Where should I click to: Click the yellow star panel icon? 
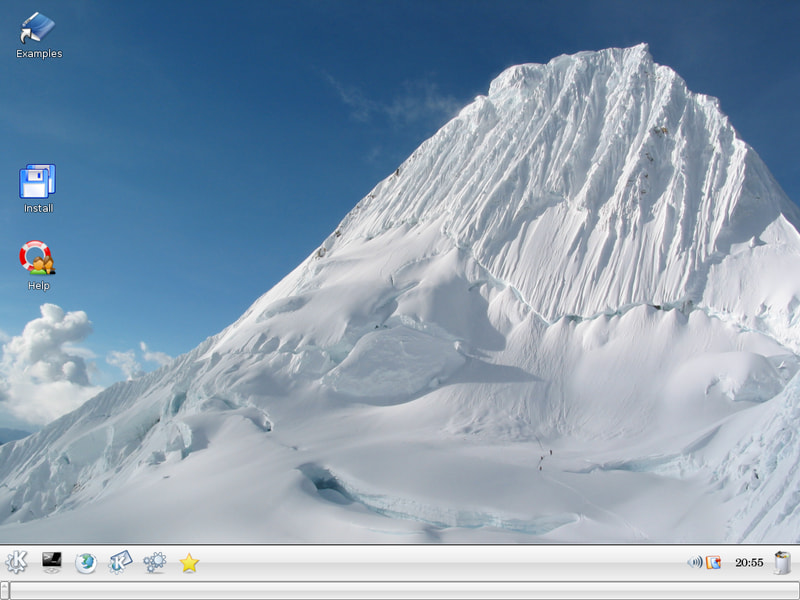(x=189, y=563)
